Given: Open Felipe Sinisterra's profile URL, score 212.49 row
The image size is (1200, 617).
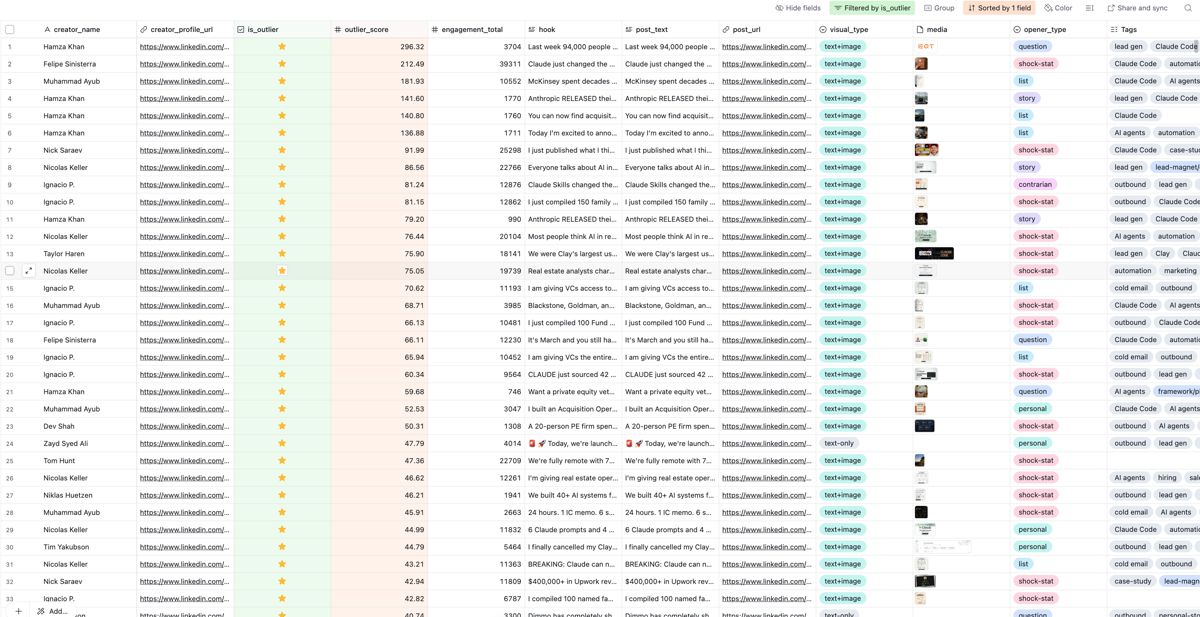Looking at the screenshot, I should 184,64.
